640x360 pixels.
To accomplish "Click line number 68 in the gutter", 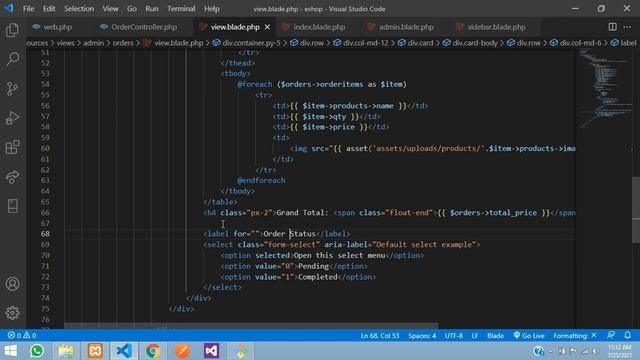I will click(x=45, y=234).
